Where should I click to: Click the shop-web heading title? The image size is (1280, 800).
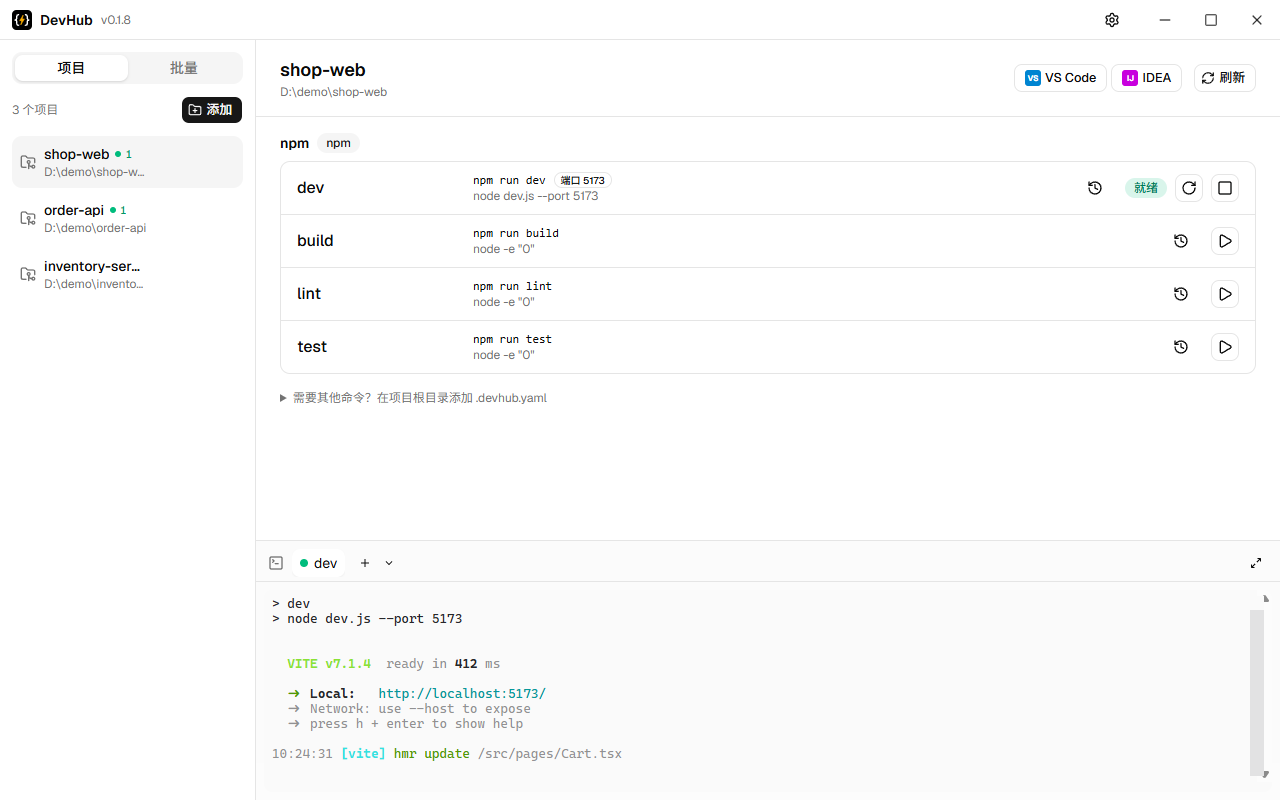pyautogui.click(x=323, y=70)
